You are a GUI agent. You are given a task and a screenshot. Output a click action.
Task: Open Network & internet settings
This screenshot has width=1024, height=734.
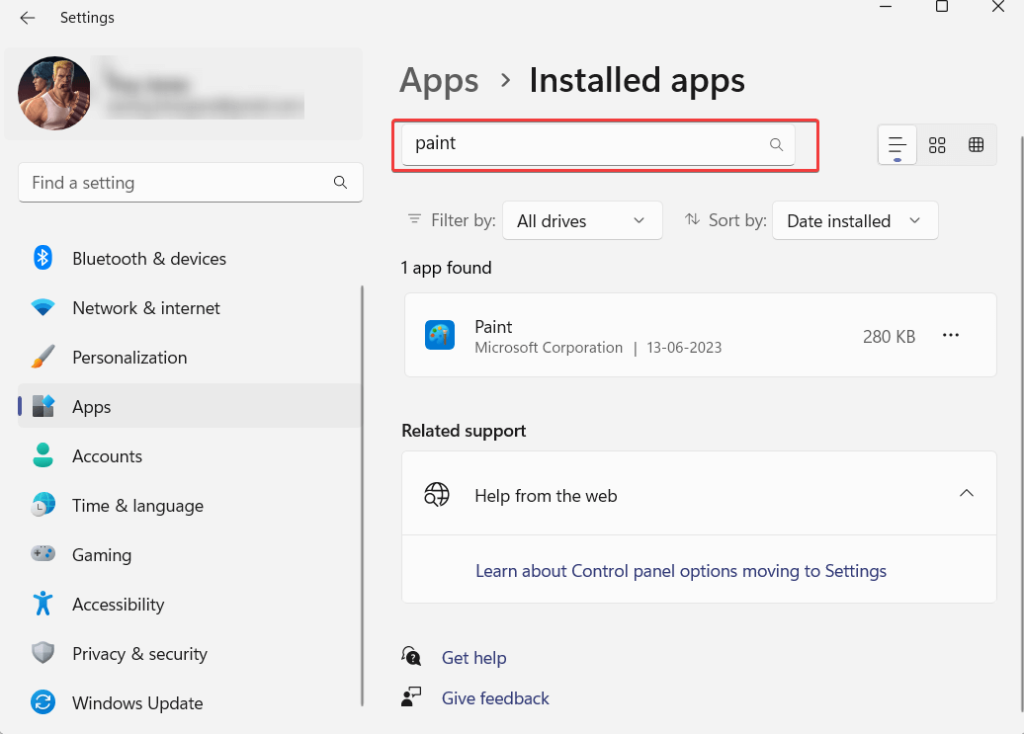190,308
